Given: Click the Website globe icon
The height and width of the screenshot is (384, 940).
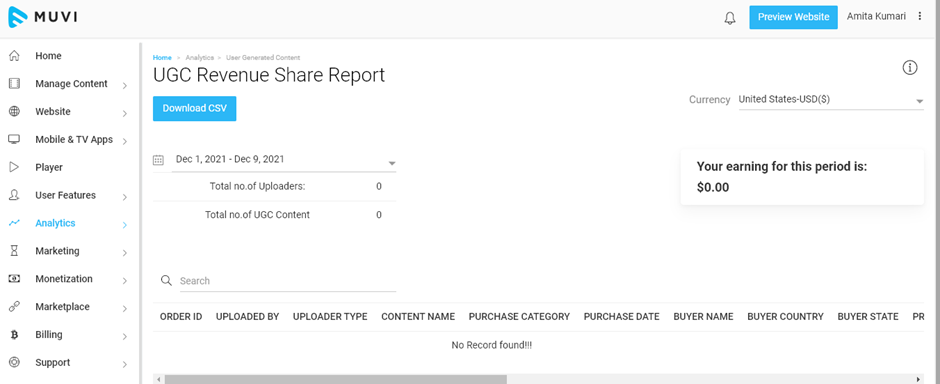Looking at the screenshot, I should pos(14,111).
